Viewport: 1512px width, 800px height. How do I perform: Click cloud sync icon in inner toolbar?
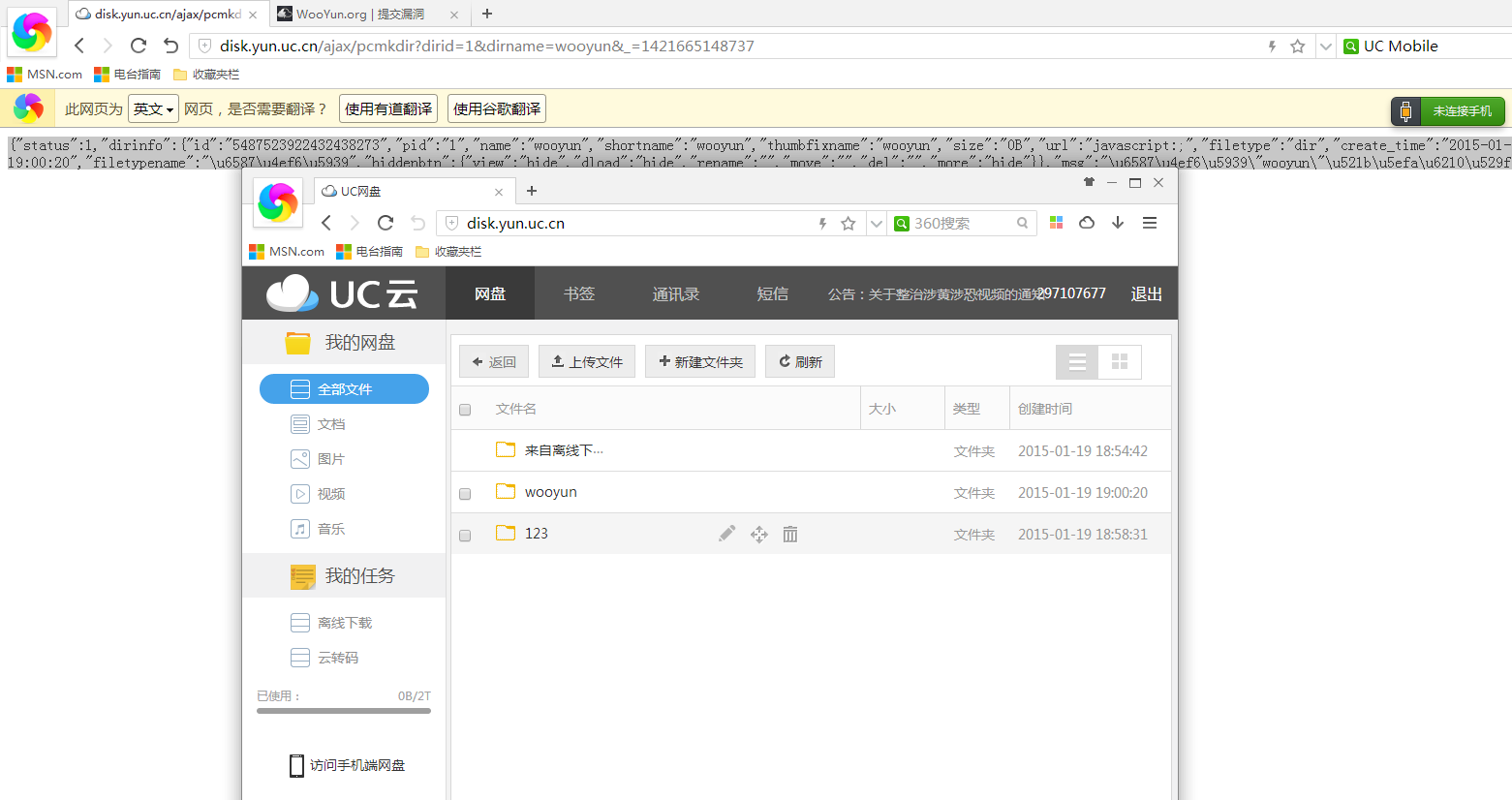(x=1087, y=223)
